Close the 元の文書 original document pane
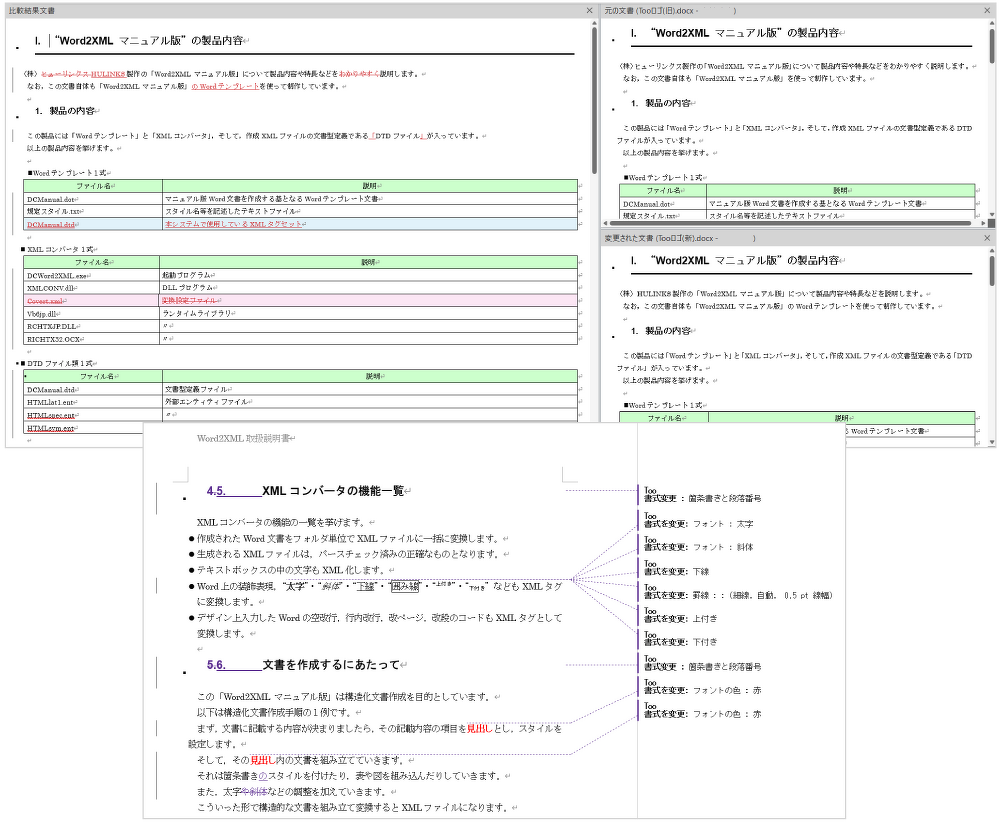The width and height of the screenshot is (1000, 833). (x=987, y=10)
